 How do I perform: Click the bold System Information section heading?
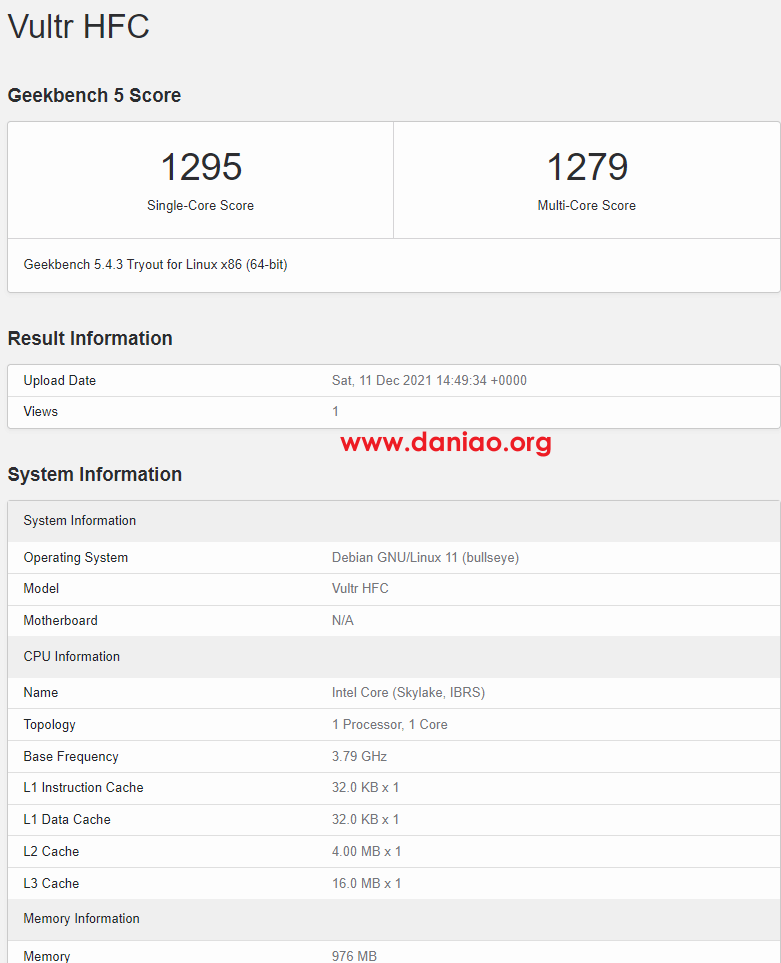point(95,474)
